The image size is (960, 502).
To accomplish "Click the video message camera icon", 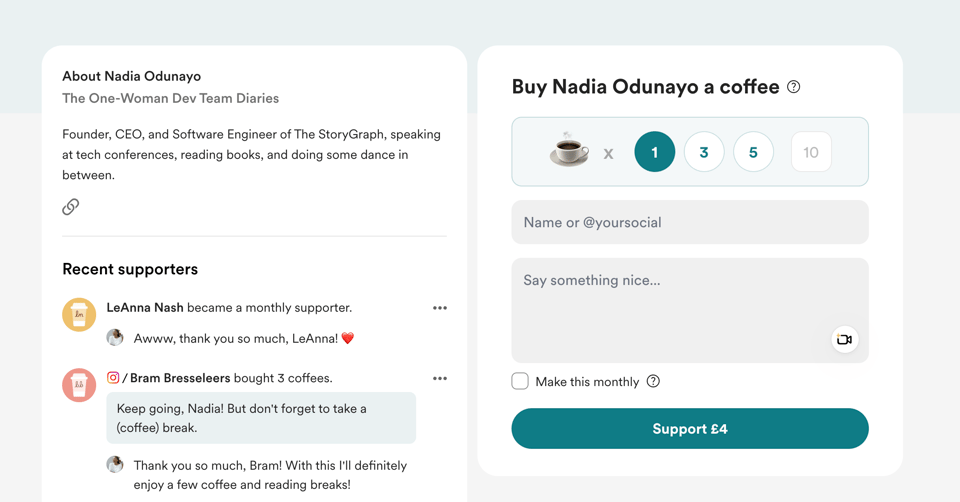I will click(x=845, y=340).
